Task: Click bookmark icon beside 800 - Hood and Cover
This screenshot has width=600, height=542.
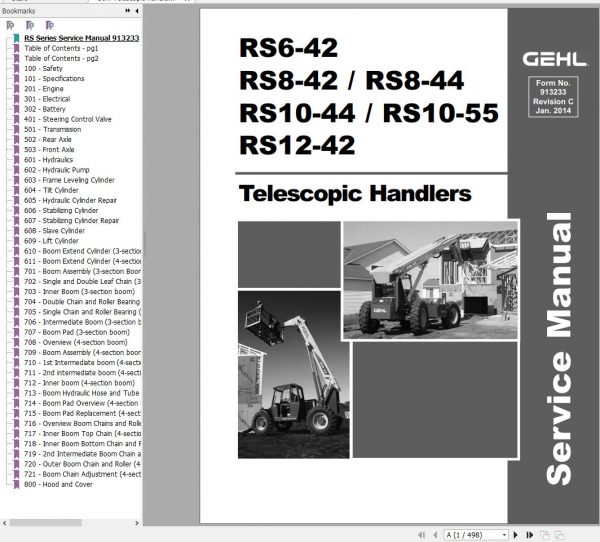Action: click(16, 484)
